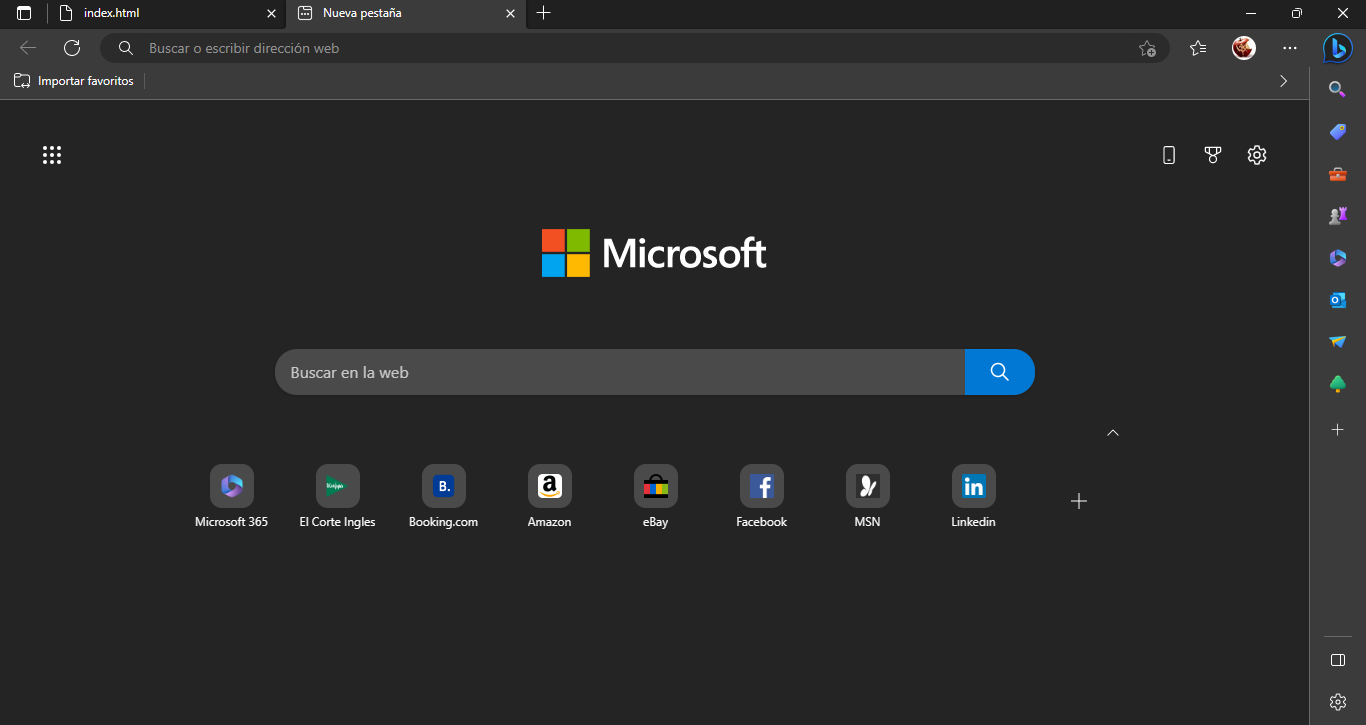This screenshot has height=725, width=1366.
Task: Open the Edge settings and more menu
Action: click(1290, 48)
